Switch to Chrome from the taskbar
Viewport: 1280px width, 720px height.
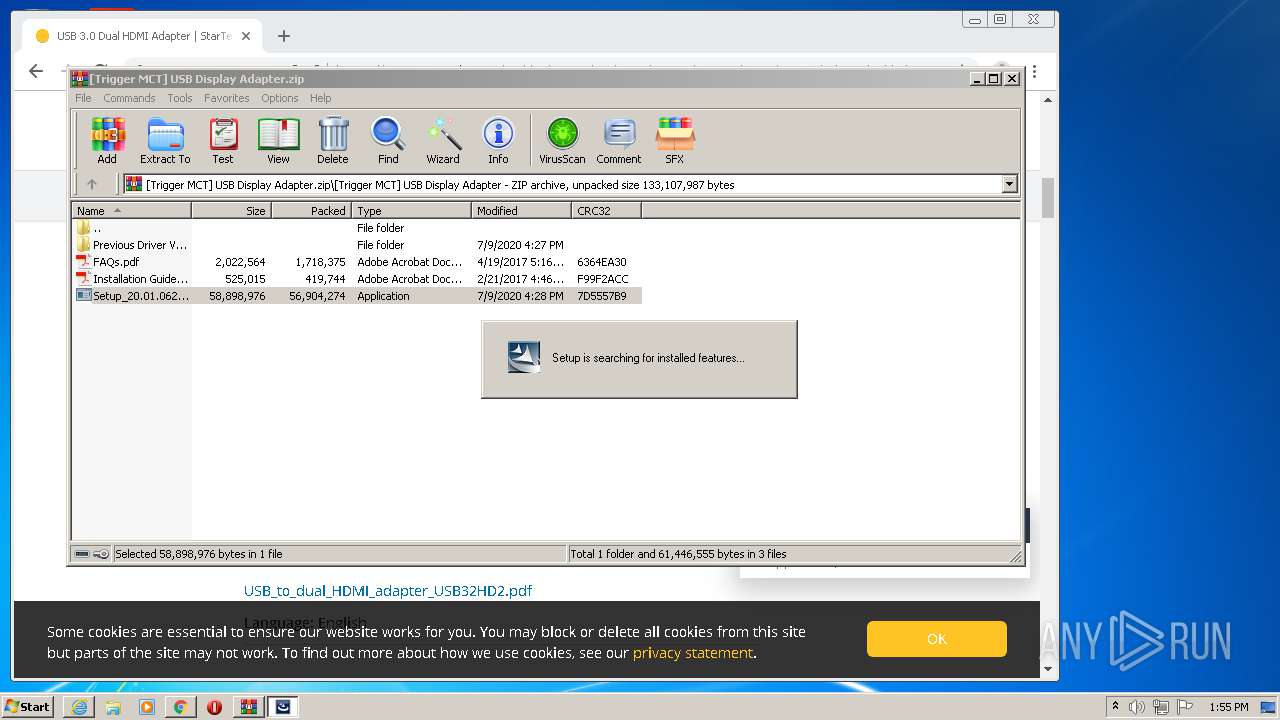[181, 707]
